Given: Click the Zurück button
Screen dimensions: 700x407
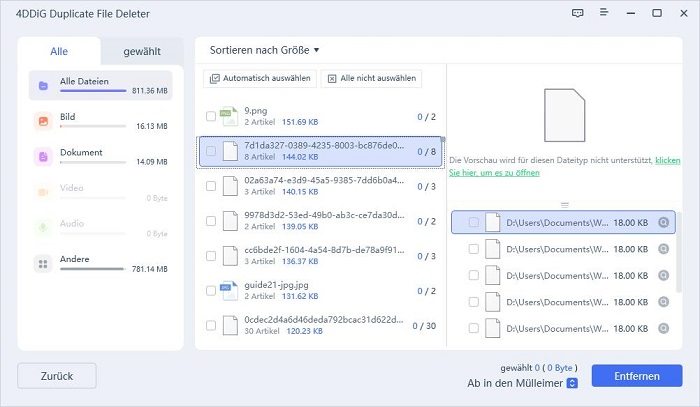Looking at the screenshot, I should (x=57, y=376).
